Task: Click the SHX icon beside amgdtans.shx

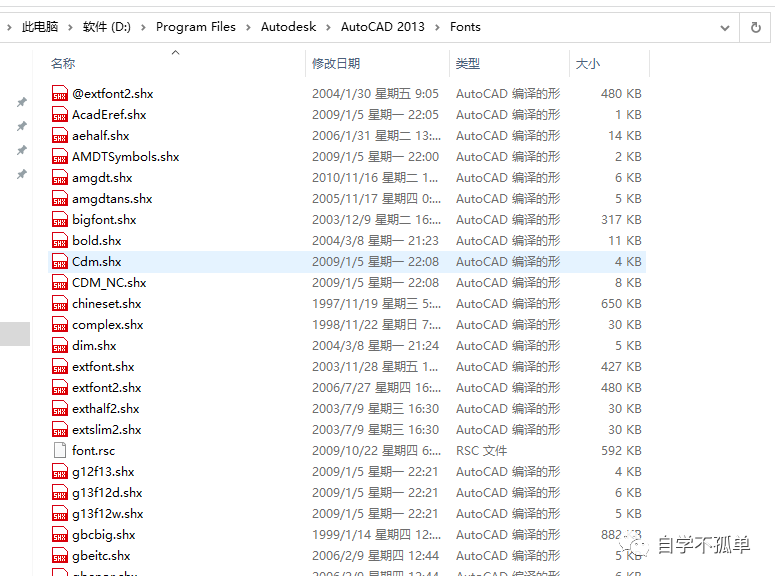Action: 60,199
